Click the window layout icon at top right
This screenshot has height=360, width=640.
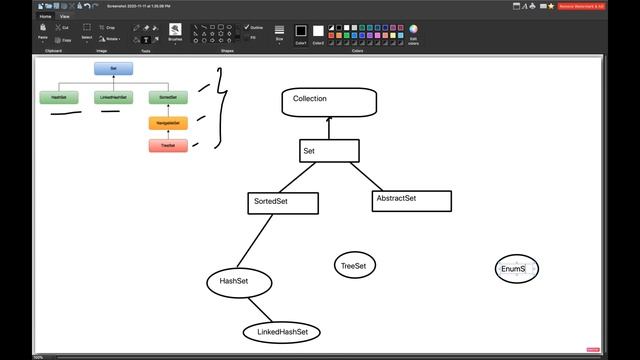516,6
